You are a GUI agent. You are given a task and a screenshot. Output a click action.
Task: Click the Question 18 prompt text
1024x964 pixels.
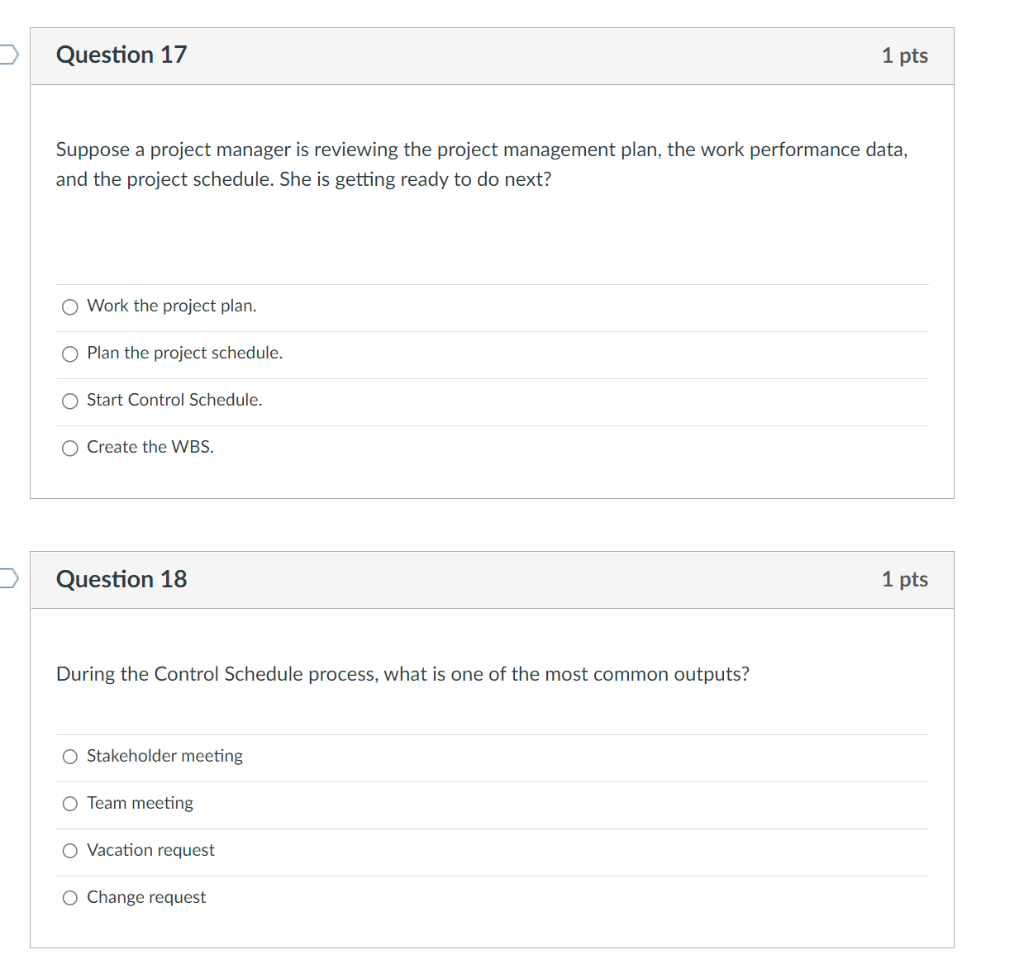401,674
